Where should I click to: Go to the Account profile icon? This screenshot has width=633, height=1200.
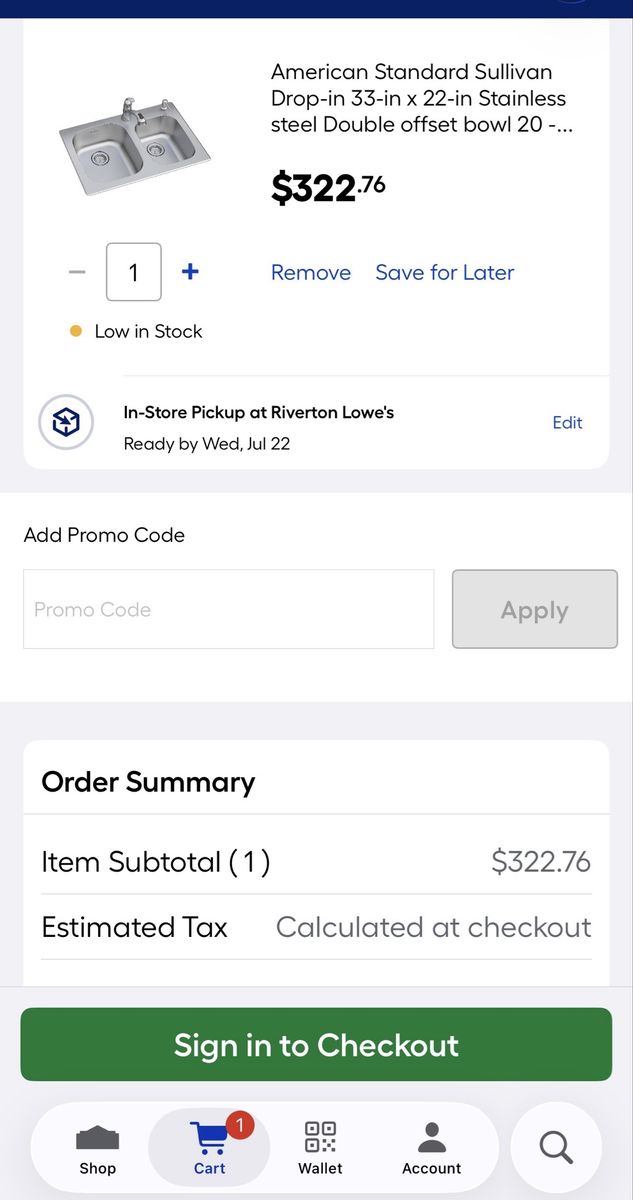point(432,1137)
